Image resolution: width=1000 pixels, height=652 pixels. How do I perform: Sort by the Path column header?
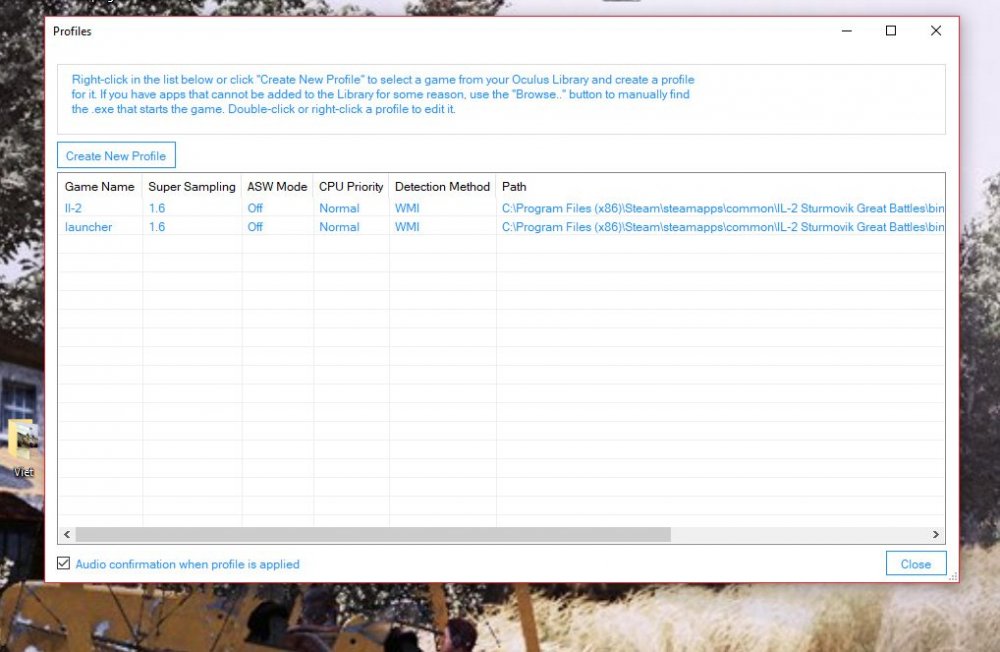[720, 187]
